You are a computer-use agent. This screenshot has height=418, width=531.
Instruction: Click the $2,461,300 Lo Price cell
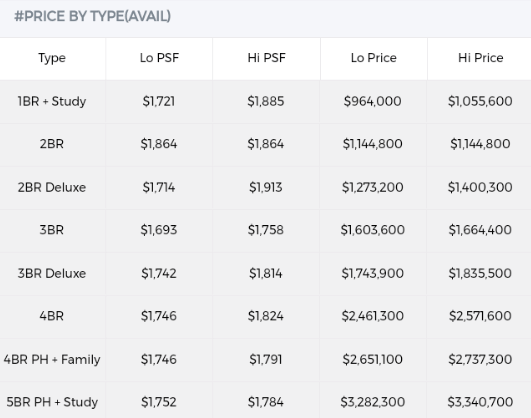tap(373, 316)
